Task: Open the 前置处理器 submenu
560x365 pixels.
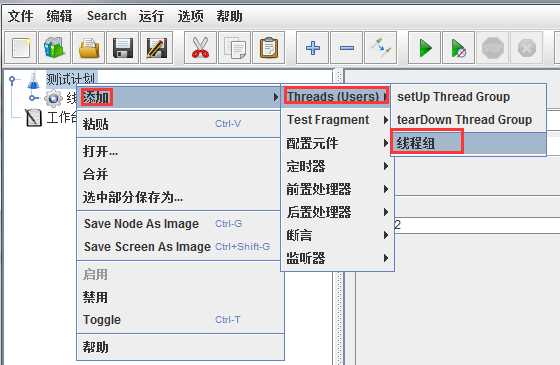Action: (337, 189)
